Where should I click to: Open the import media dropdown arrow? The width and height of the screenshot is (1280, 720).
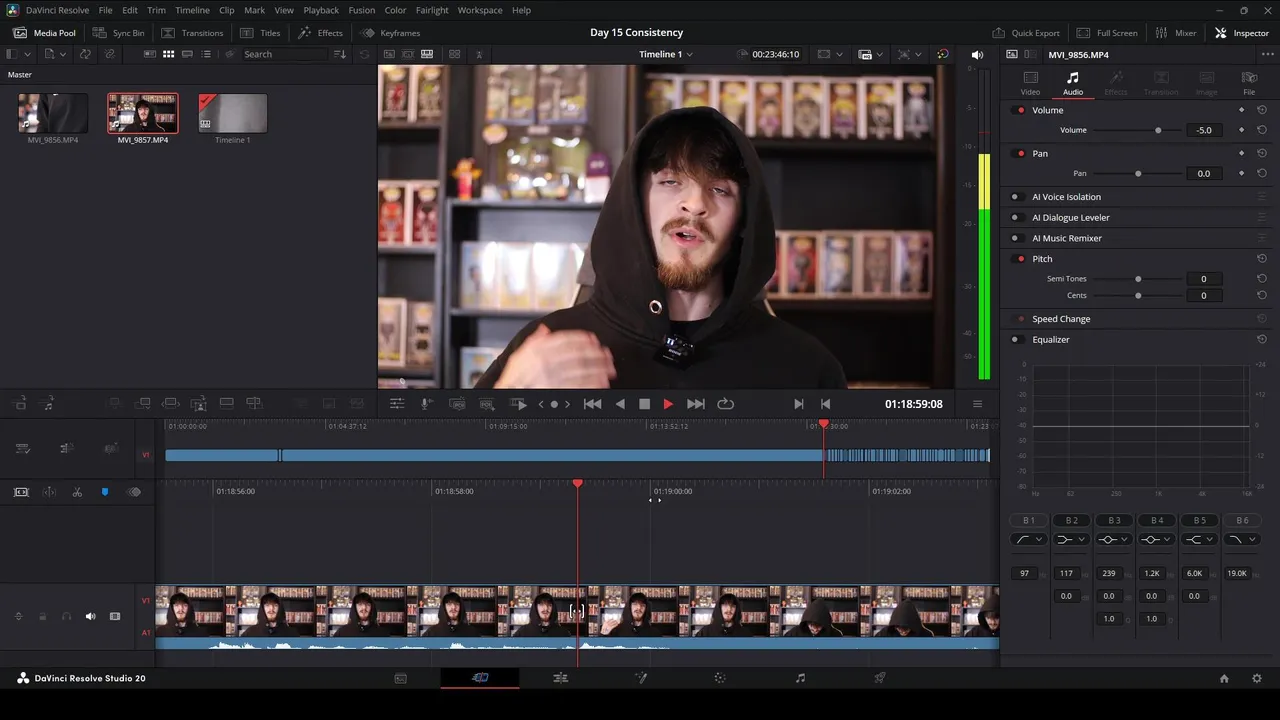62,54
